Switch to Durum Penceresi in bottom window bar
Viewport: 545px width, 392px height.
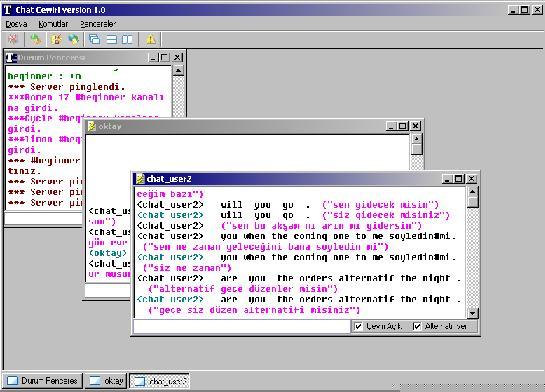click(x=43, y=381)
